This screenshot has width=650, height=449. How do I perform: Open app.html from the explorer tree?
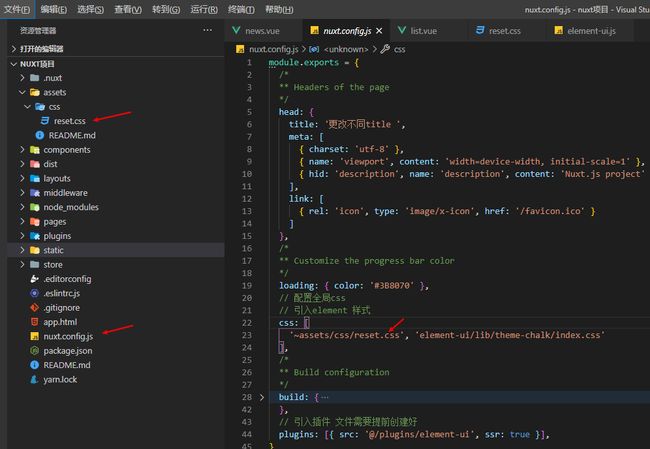60,322
